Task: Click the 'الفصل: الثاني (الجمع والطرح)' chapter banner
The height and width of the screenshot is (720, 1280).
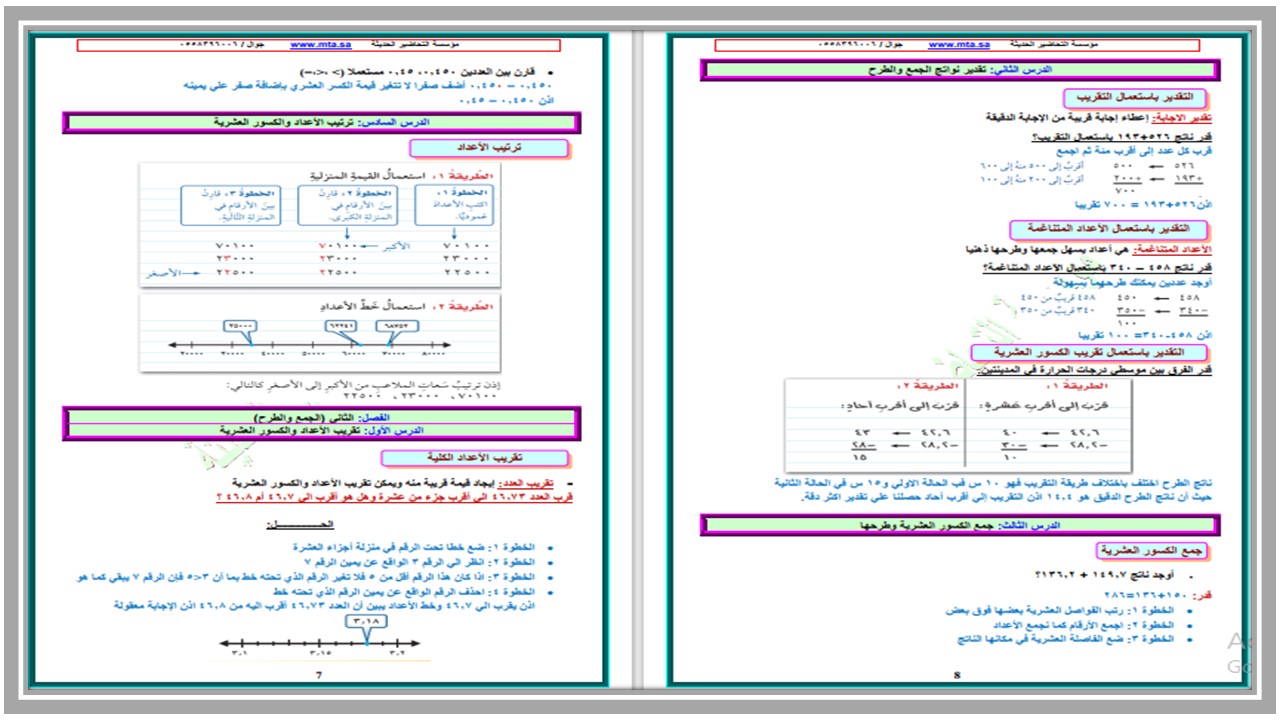Action: coord(321,415)
